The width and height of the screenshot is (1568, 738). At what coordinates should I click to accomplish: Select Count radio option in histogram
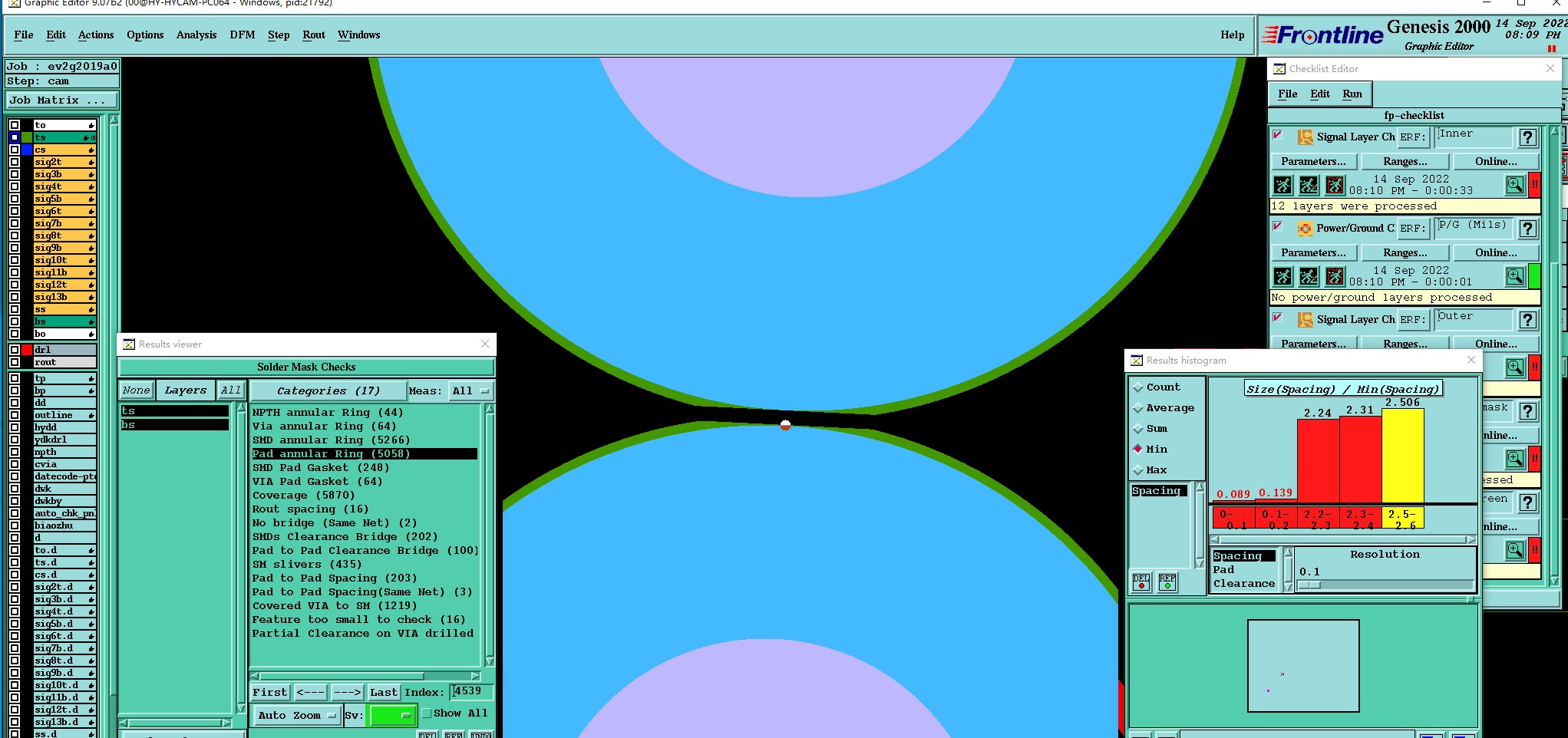1138,387
